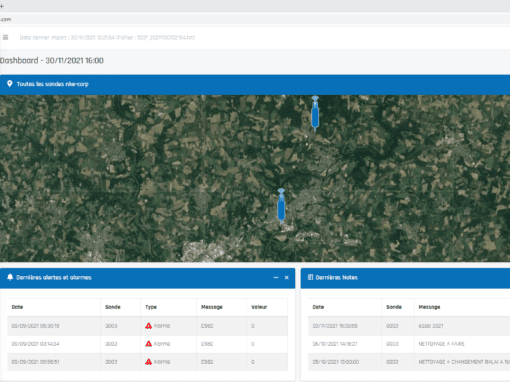Click the Sonde column header in alerts table
This screenshot has width=510, height=382.
[113, 307]
